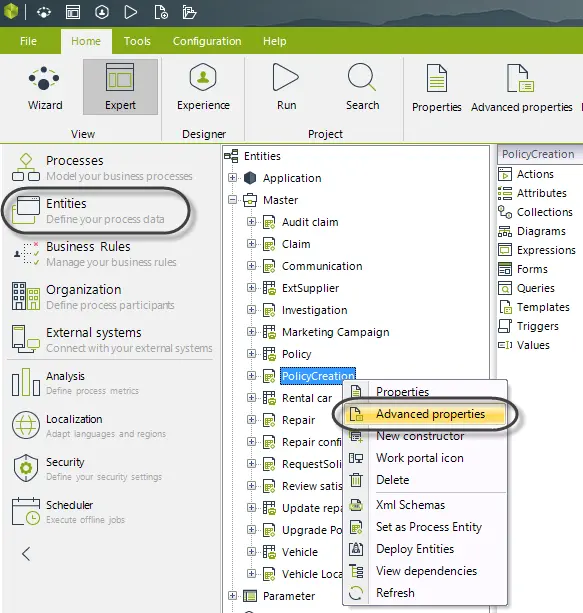Open Diagrams of PolicyCreation
Viewport: 583px width, 613px height.
tap(531, 231)
